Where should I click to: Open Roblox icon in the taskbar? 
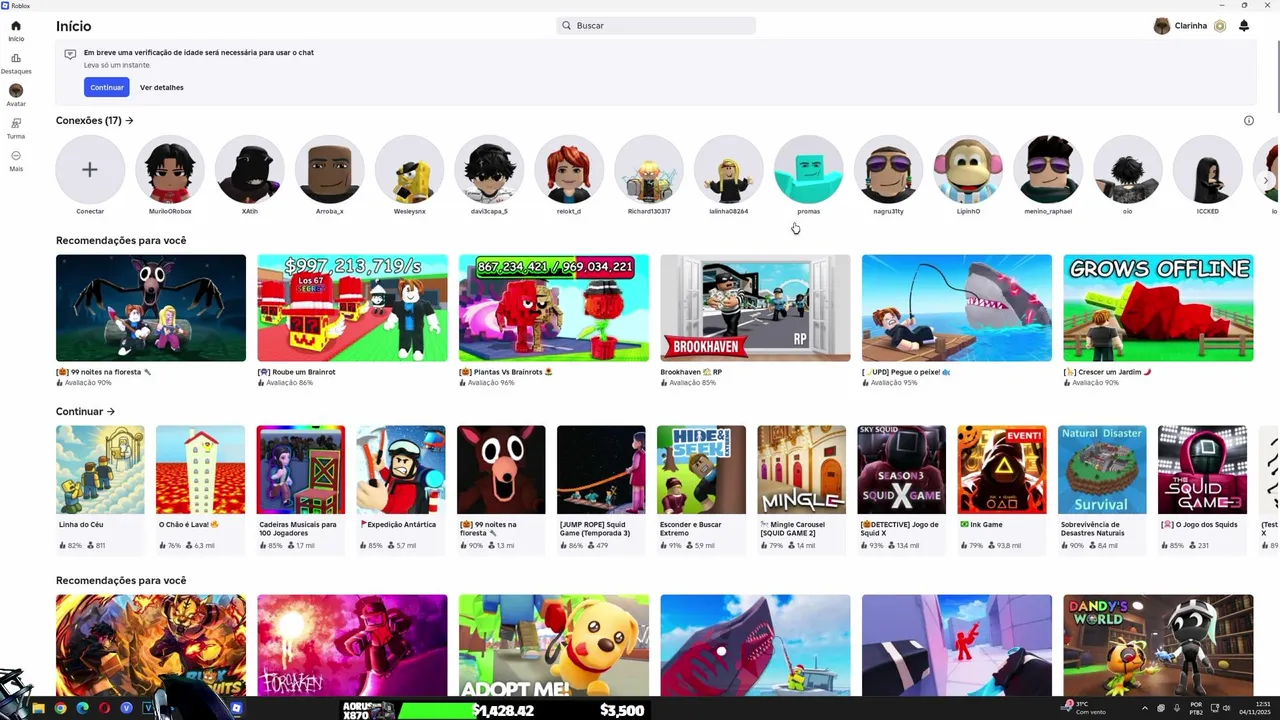(x=237, y=708)
